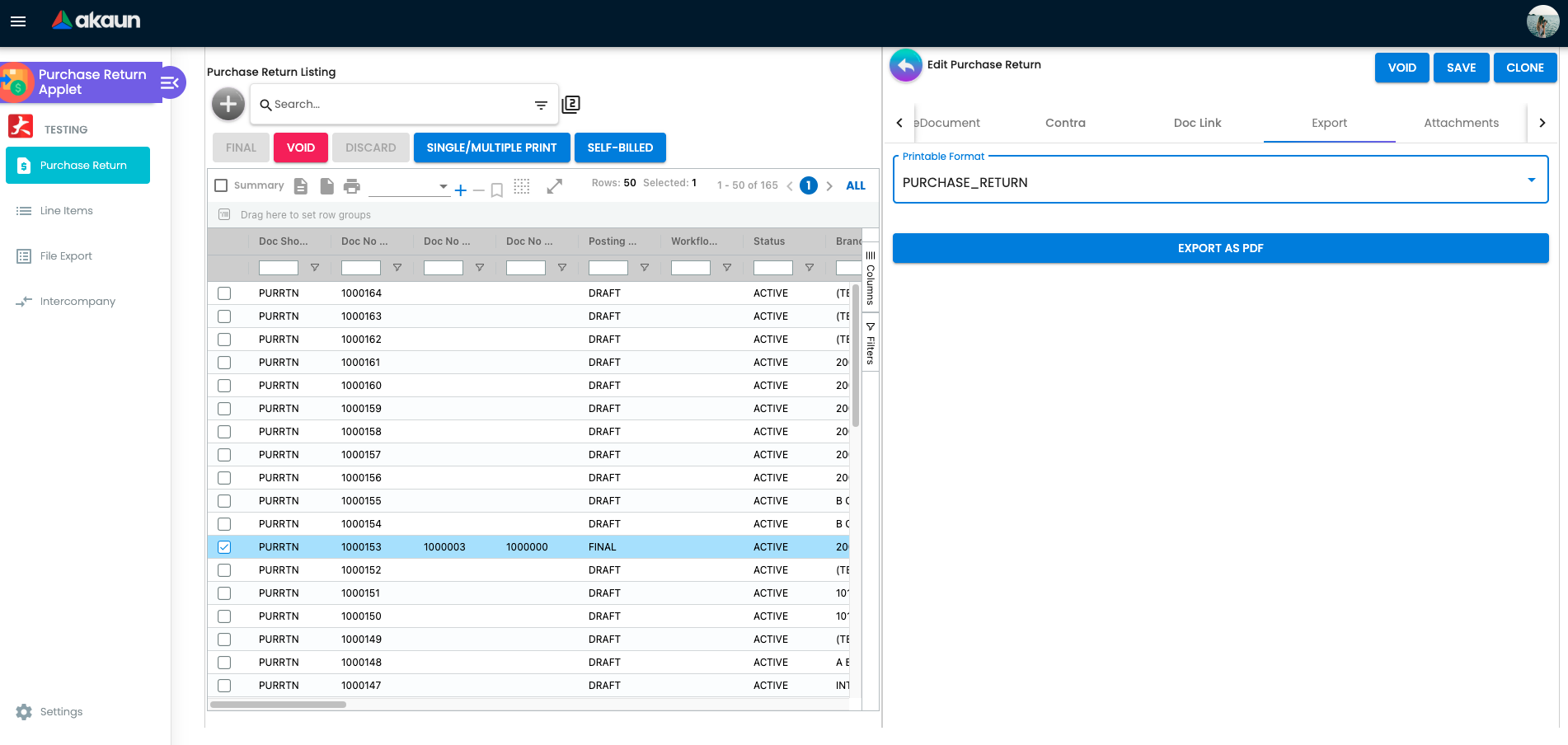
Task: Open the hamburger main menu
Action: pyautogui.click(x=18, y=21)
